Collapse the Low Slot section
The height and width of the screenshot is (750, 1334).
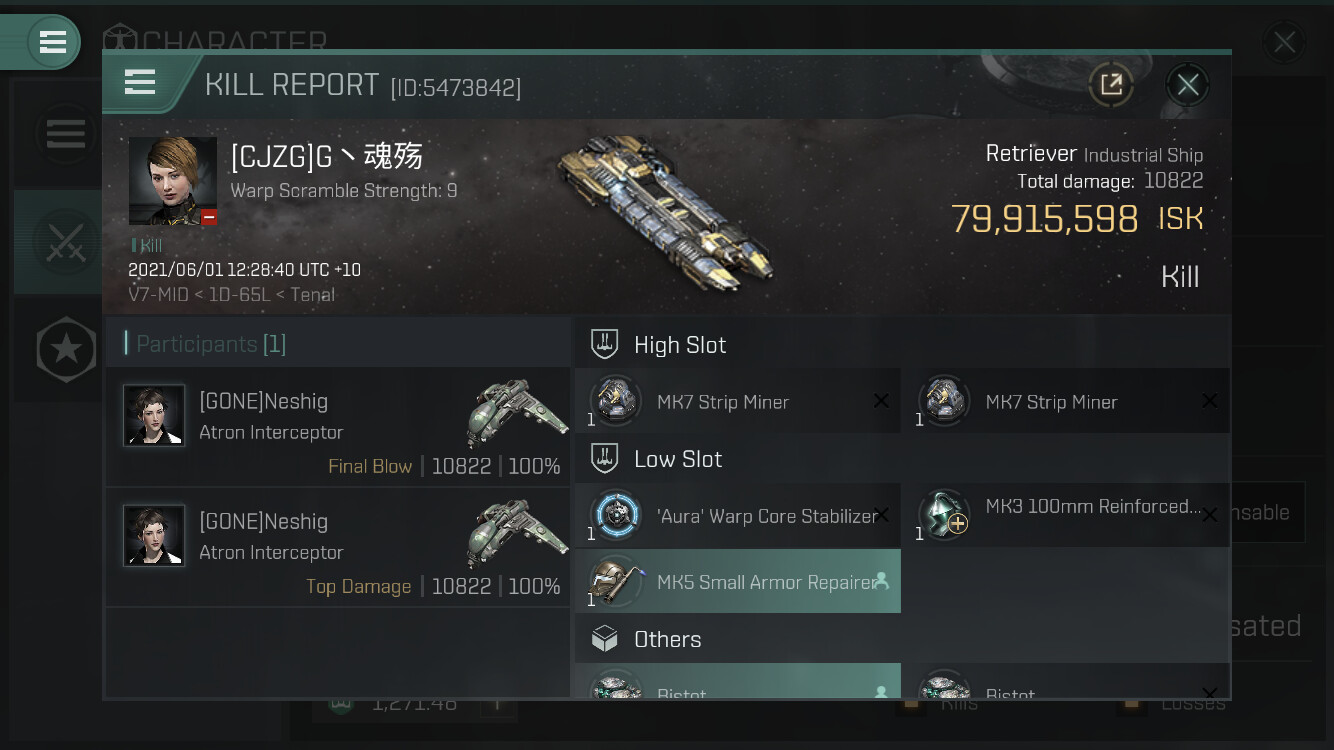click(902, 459)
